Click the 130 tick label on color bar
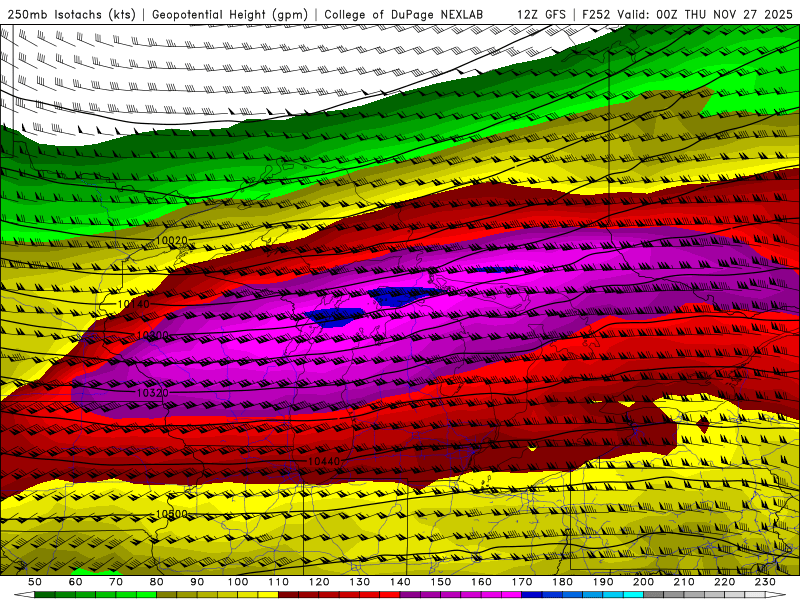Screen dimensions: 800x600 pos(360,582)
